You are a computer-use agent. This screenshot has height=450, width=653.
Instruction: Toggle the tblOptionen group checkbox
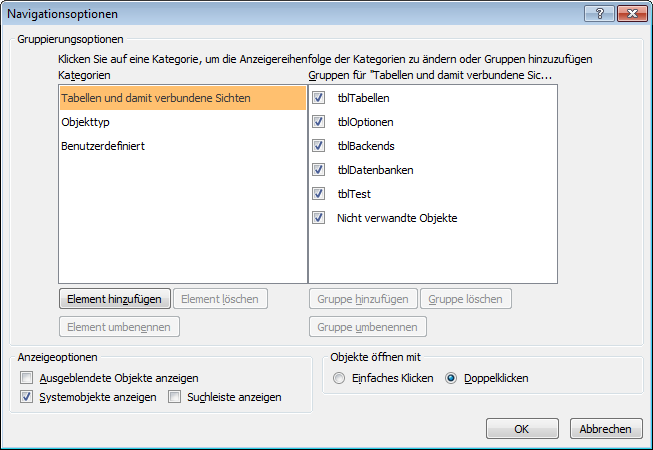coord(319,122)
